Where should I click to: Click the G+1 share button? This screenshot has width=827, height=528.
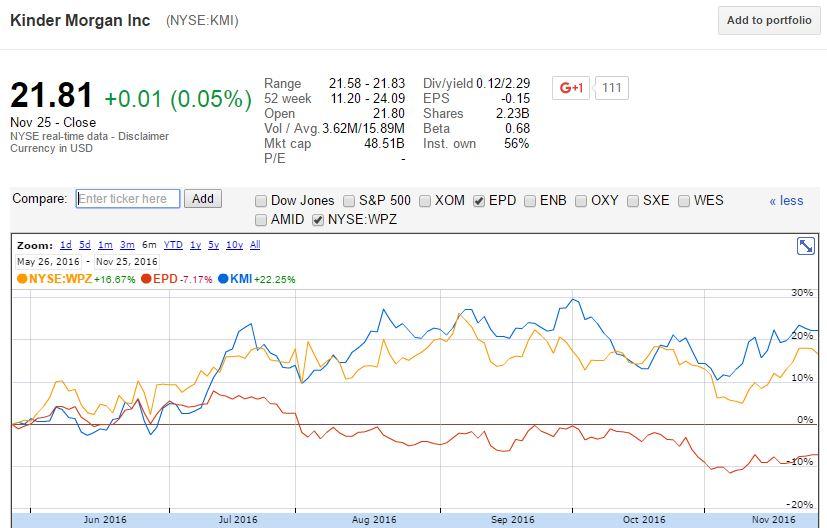571,88
